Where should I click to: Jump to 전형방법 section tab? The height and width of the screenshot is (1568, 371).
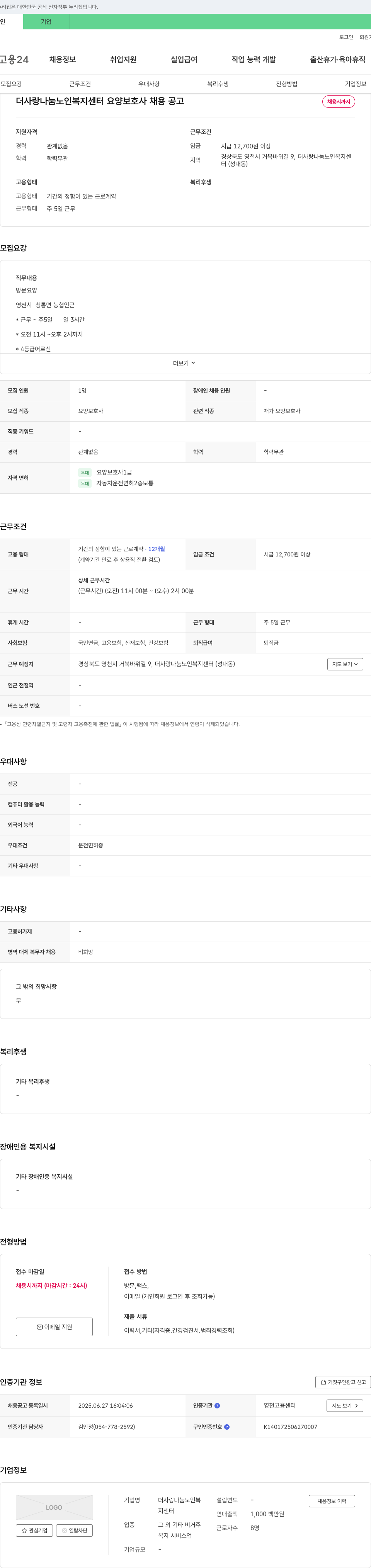[286, 84]
